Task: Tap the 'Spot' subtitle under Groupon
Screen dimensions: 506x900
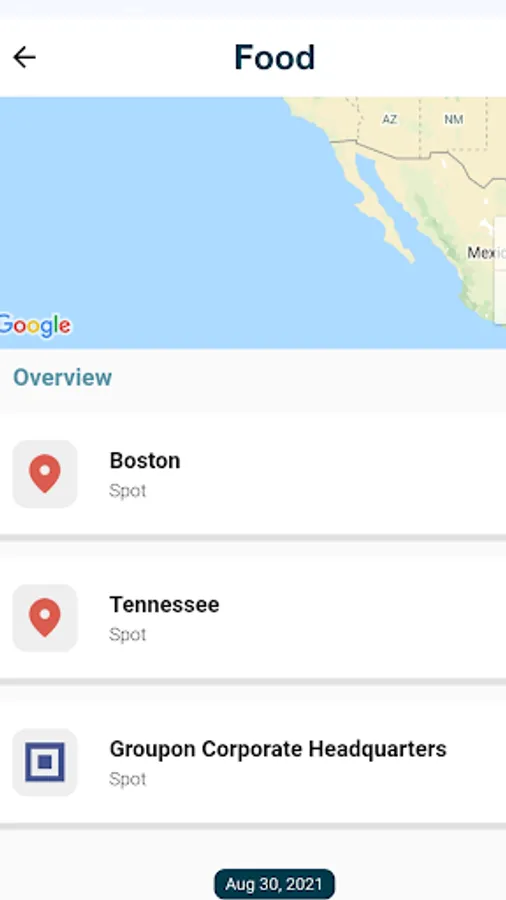Action: click(x=127, y=779)
